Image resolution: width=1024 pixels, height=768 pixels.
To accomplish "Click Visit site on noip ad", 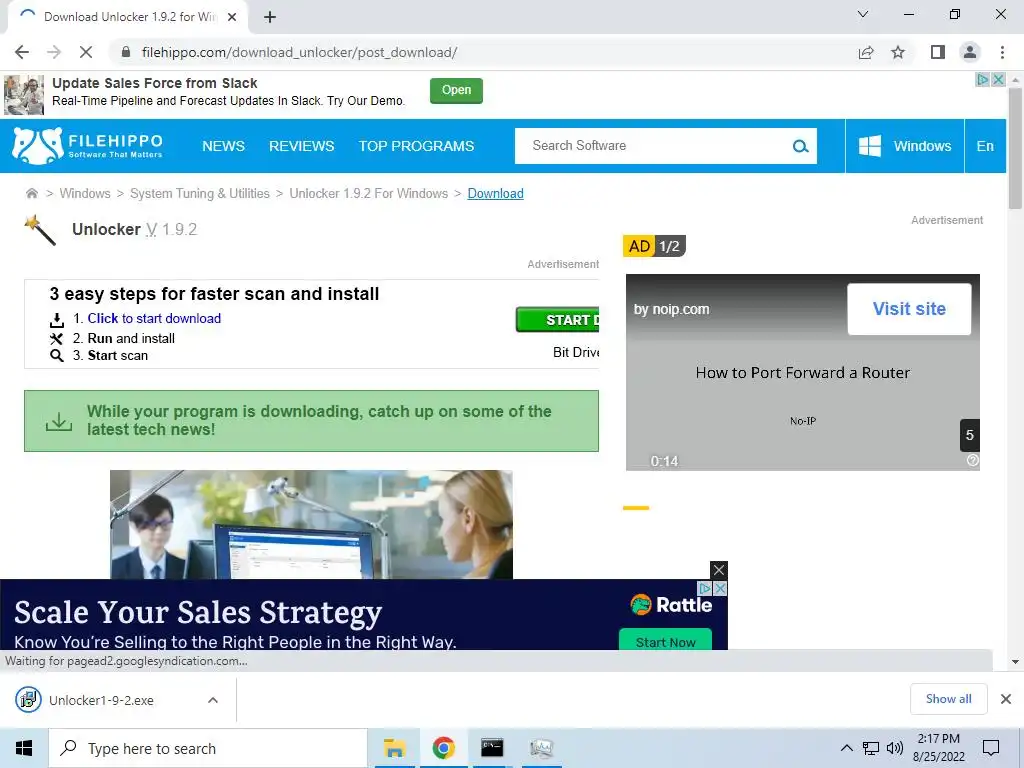I will 909,309.
